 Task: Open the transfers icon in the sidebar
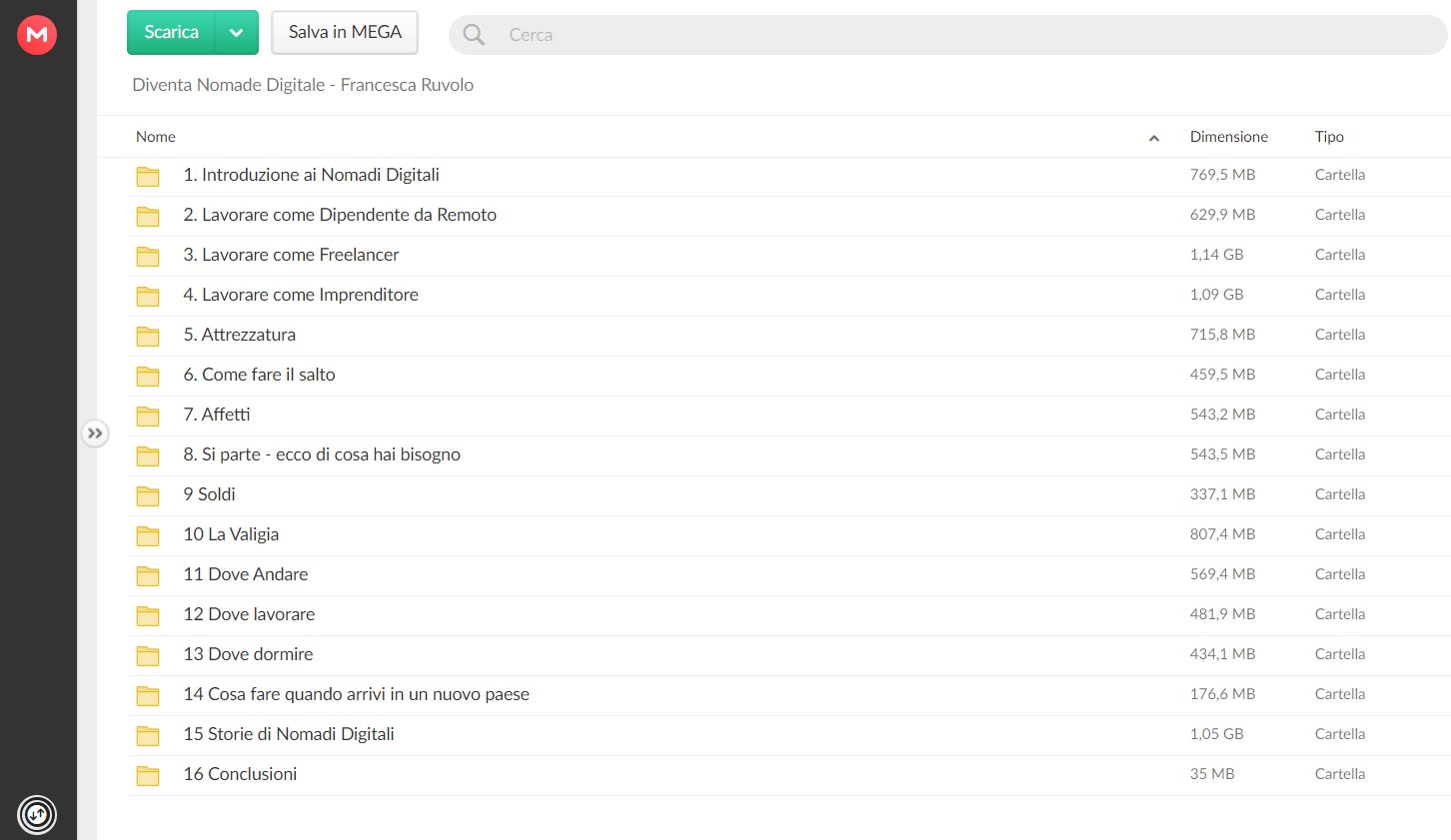(37, 814)
